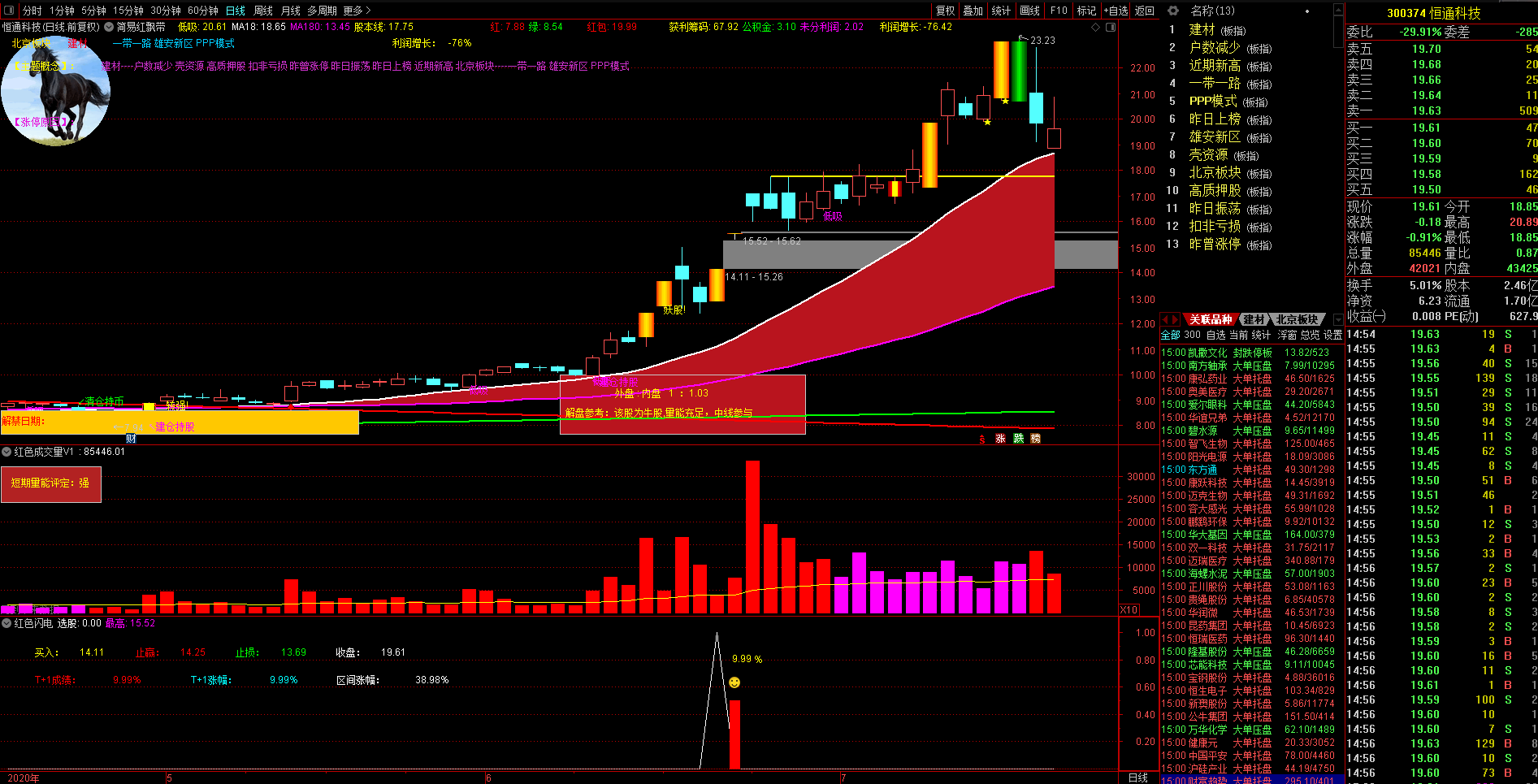Viewport: 1538px width, 784px height.
Task: Switch to the 周线 weekly chart tab
Action: point(263,11)
